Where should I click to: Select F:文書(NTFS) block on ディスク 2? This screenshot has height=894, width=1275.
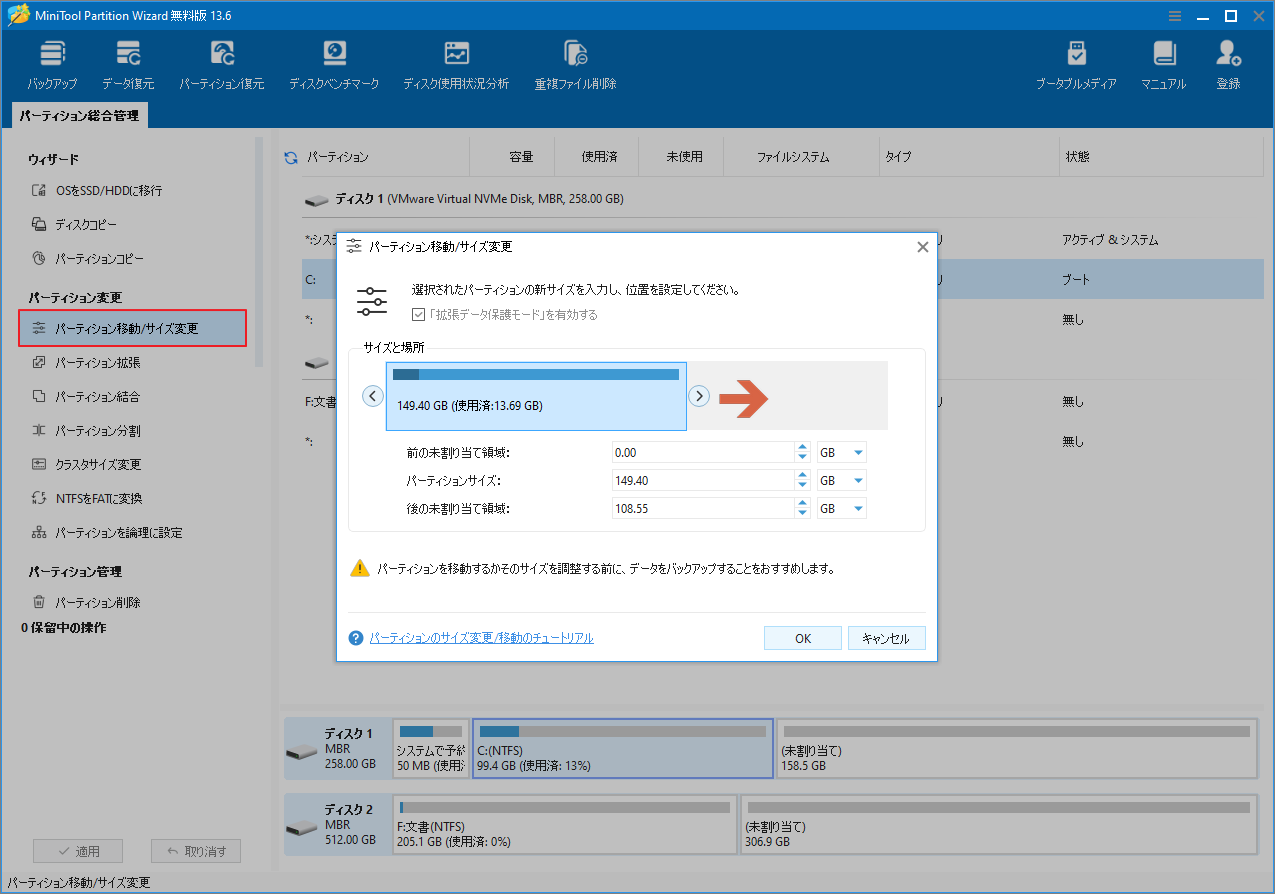[x=565, y=825]
